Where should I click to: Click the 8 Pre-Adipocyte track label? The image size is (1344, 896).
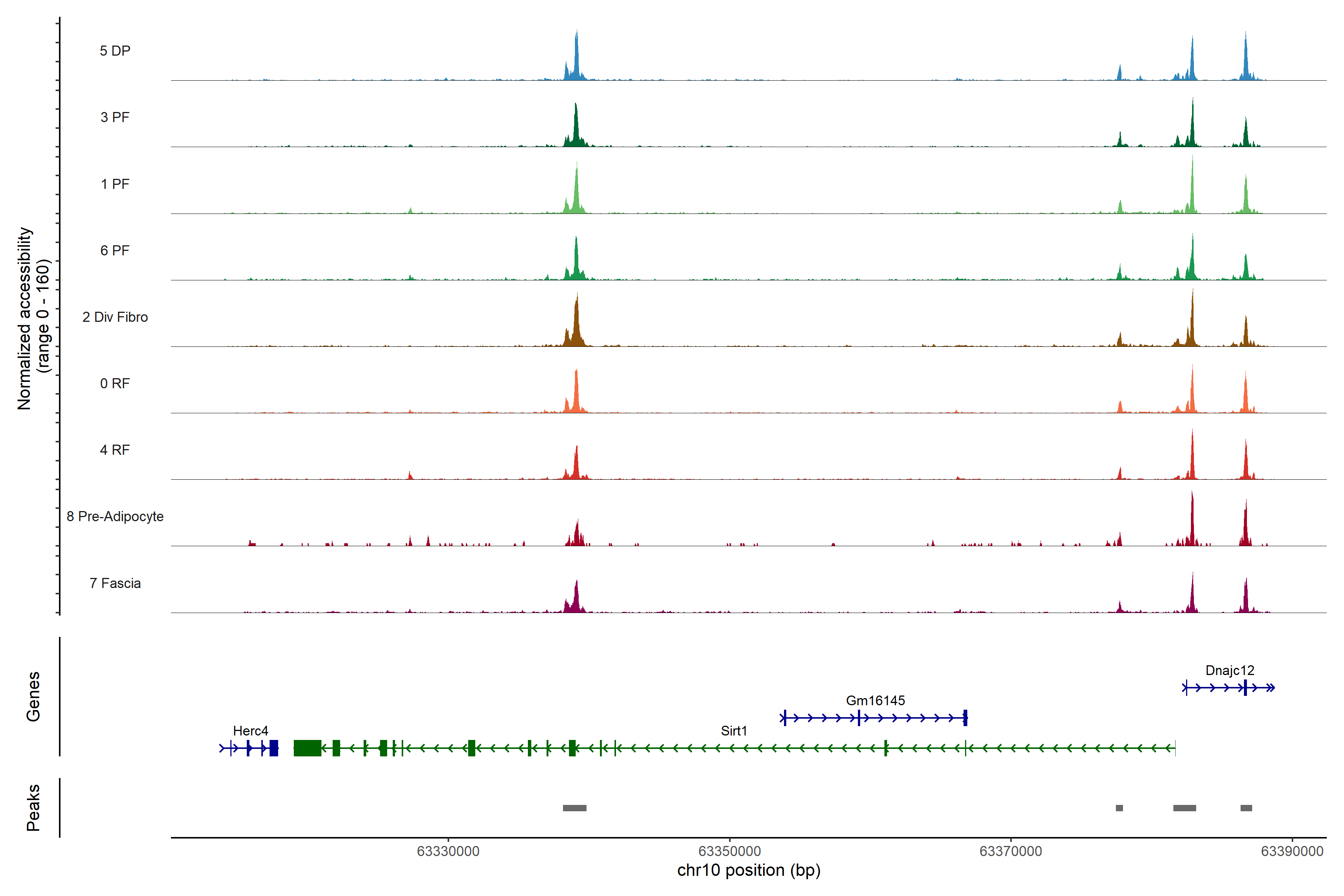point(115,517)
